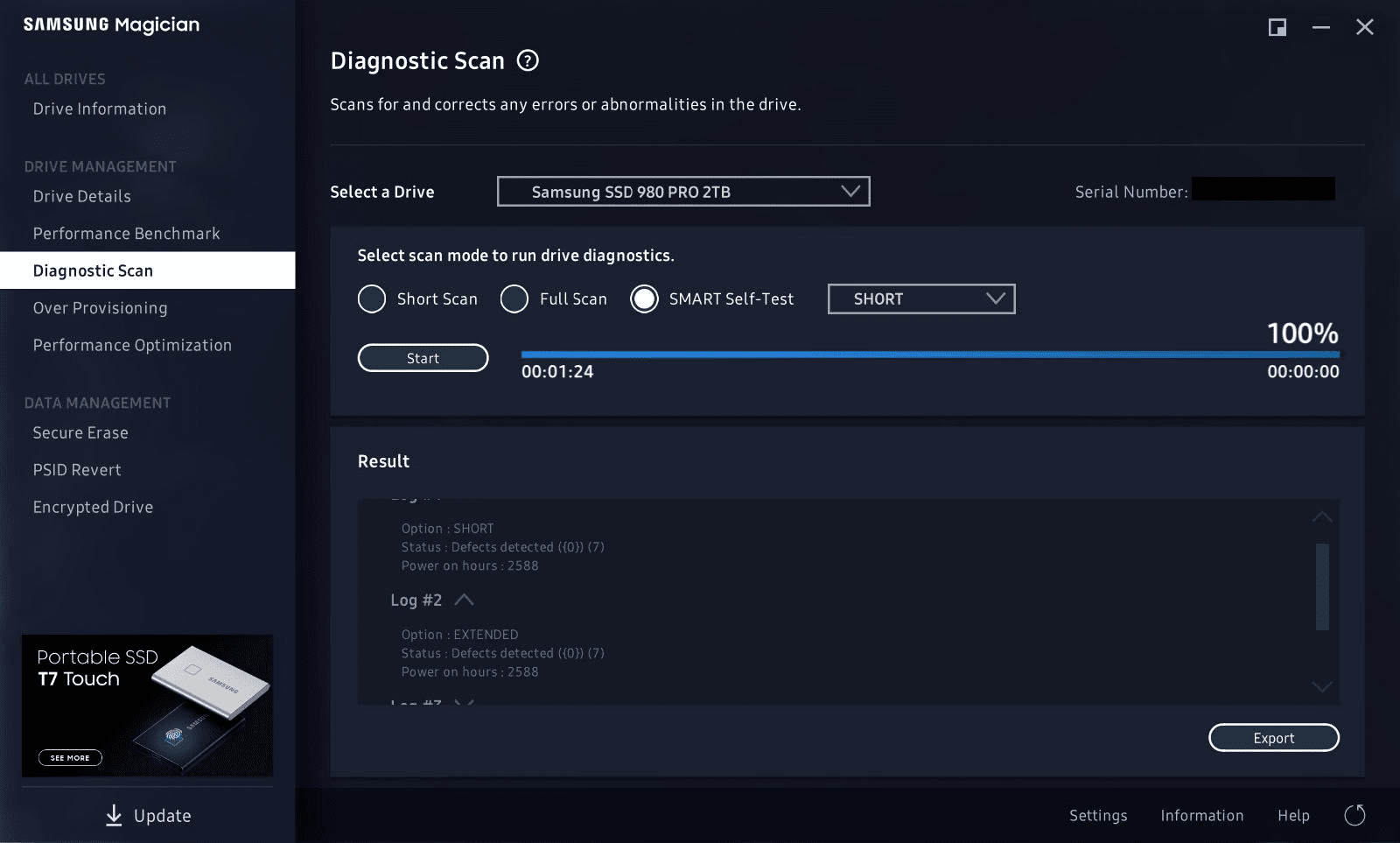The image size is (1400, 843).
Task: Click the scan progress bar
Action: point(930,355)
